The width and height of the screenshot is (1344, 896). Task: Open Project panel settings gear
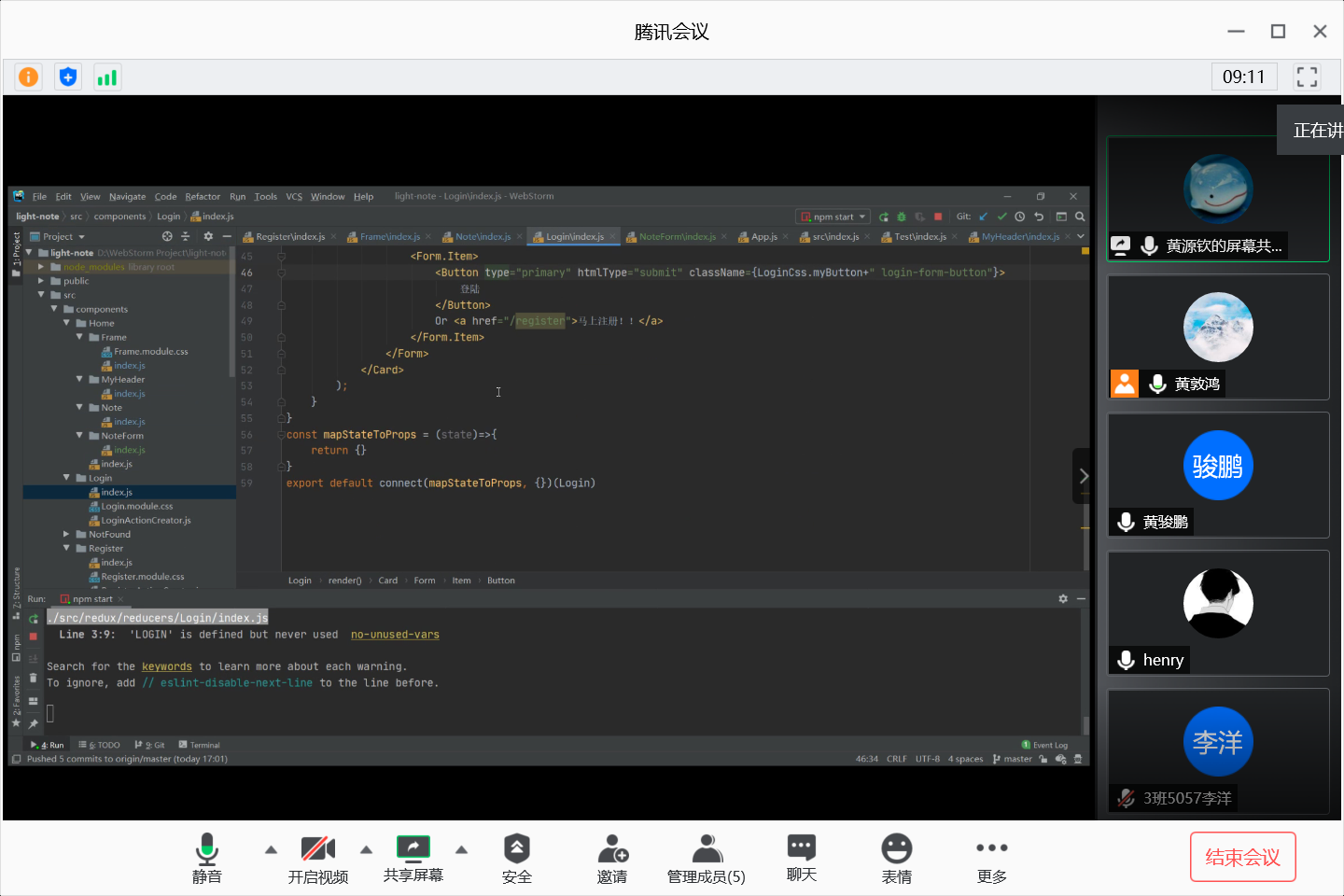[208, 237]
